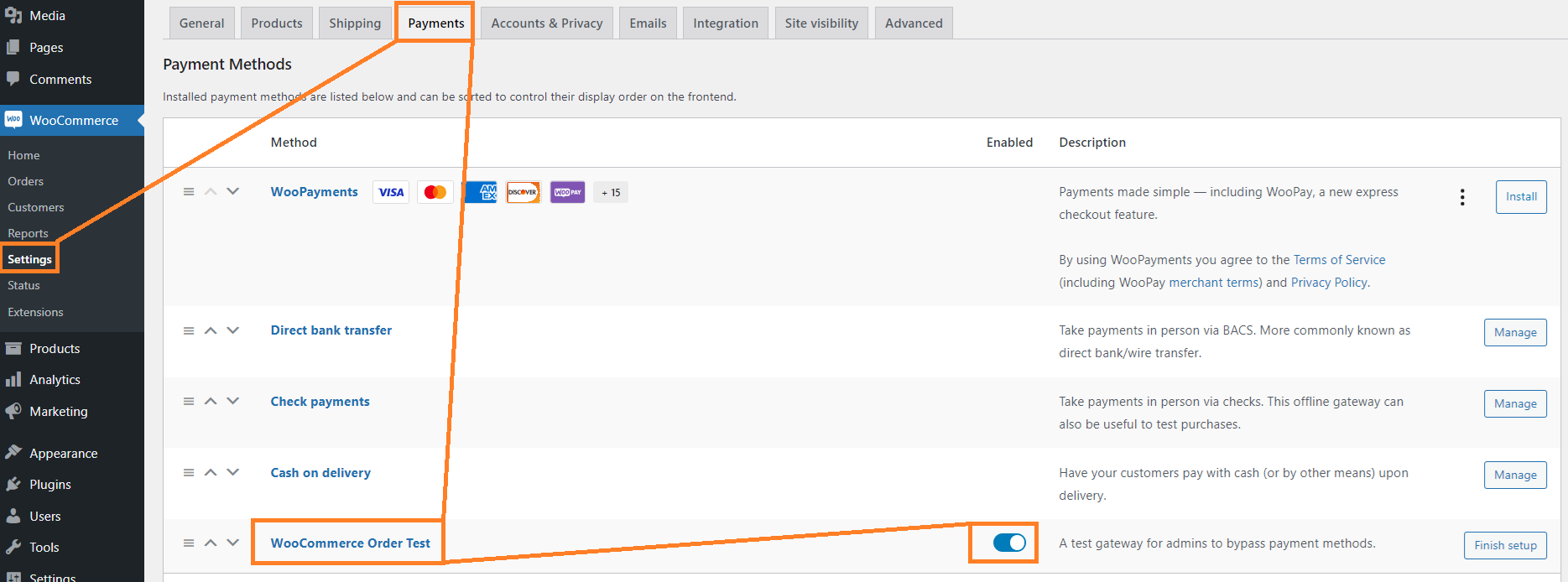1568x582 pixels.
Task: Open the Accounts & Privacy tab
Action: click(547, 23)
